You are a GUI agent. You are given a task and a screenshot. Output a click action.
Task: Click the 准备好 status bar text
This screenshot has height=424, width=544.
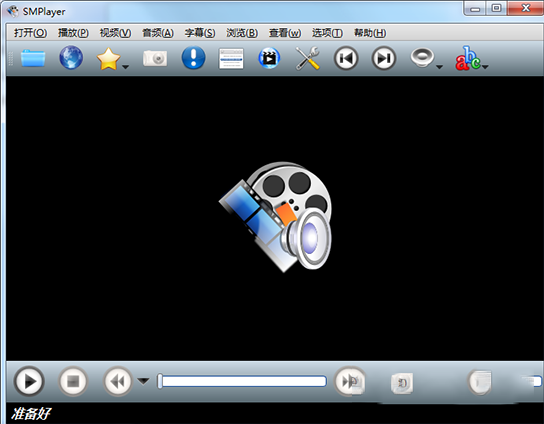[31, 414]
